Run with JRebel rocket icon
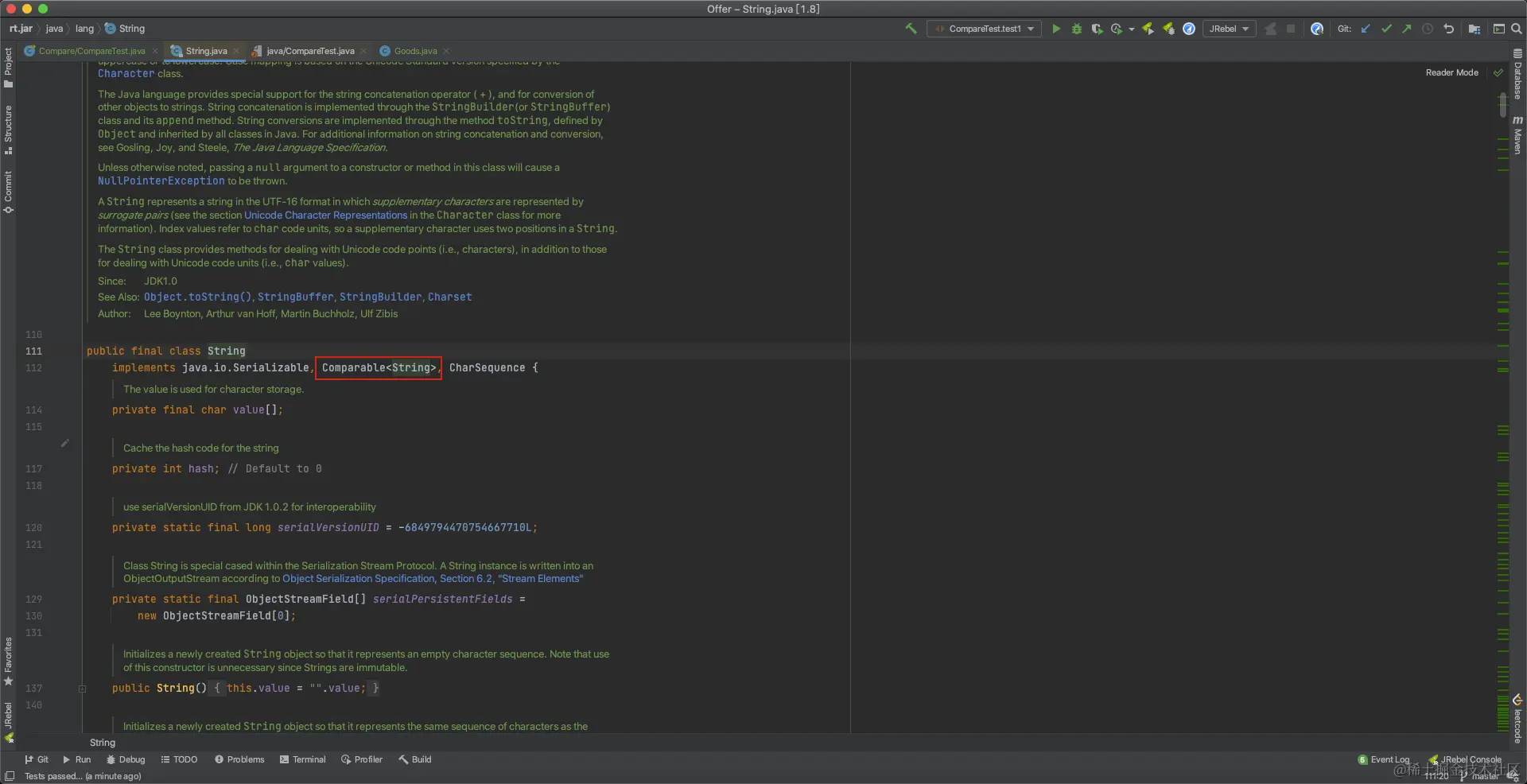This screenshot has height=784, width=1527. [x=1148, y=29]
